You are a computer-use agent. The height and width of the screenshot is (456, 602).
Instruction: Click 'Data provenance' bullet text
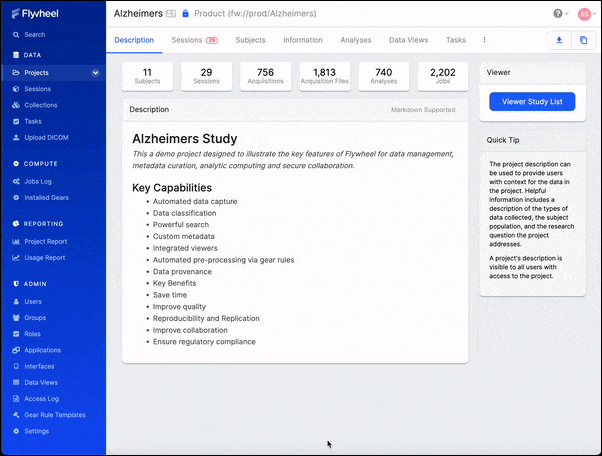coord(182,272)
